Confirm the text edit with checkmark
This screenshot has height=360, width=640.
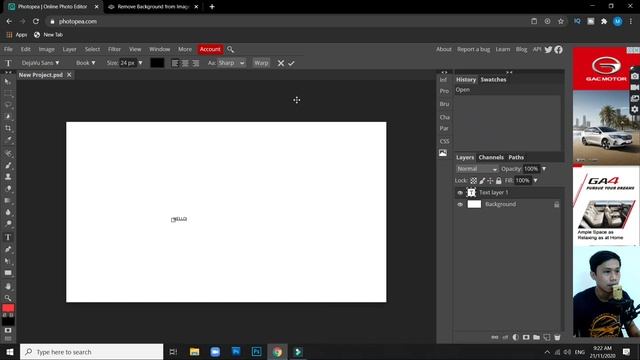[x=291, y=63]
